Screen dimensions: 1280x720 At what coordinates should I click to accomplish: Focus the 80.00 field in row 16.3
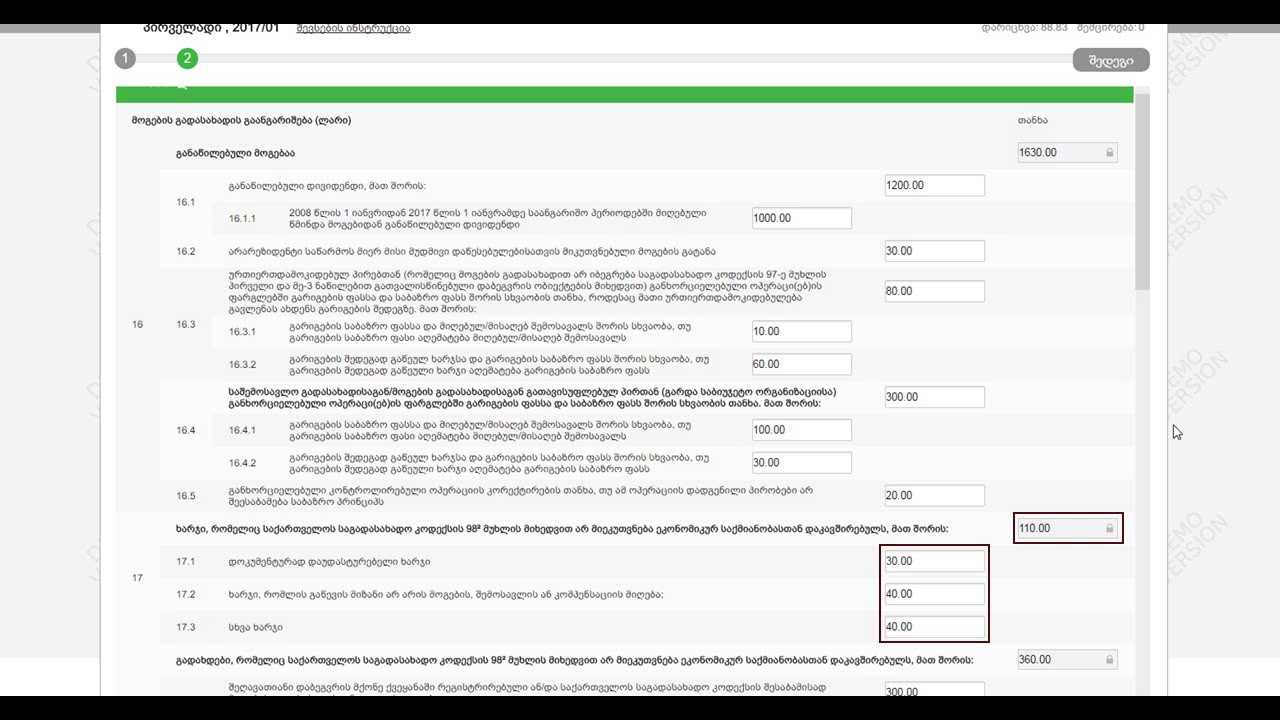click(934, 291)
